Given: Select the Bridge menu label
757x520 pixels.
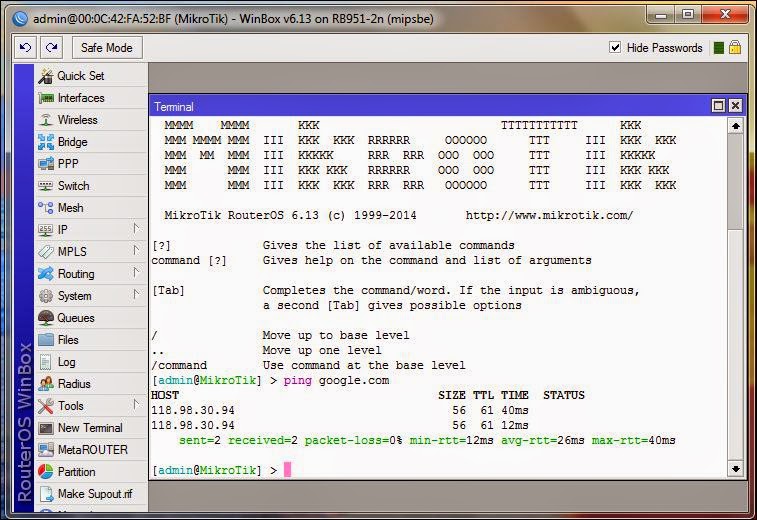Looking at the screenshot, I should coord(73,142).
